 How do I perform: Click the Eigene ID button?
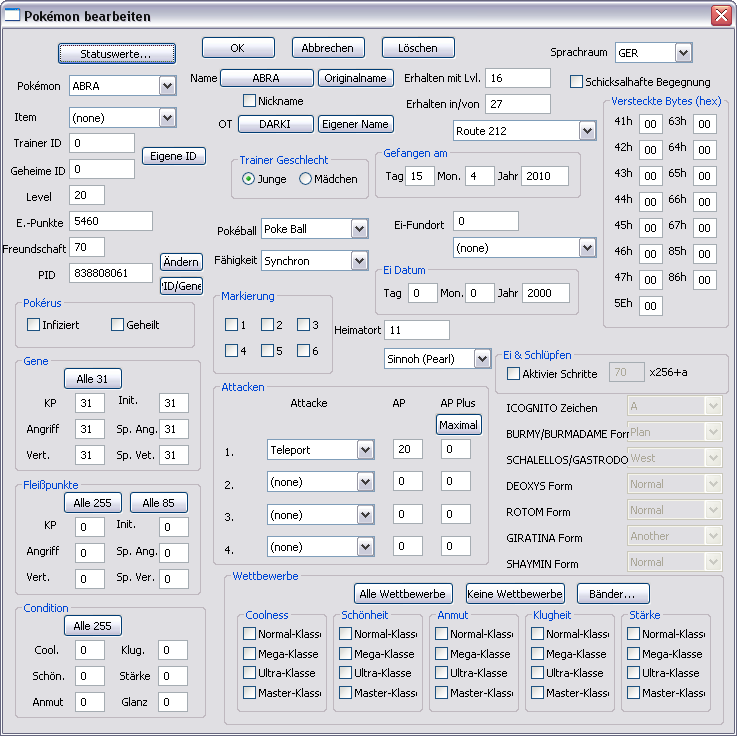pos(173,156)
